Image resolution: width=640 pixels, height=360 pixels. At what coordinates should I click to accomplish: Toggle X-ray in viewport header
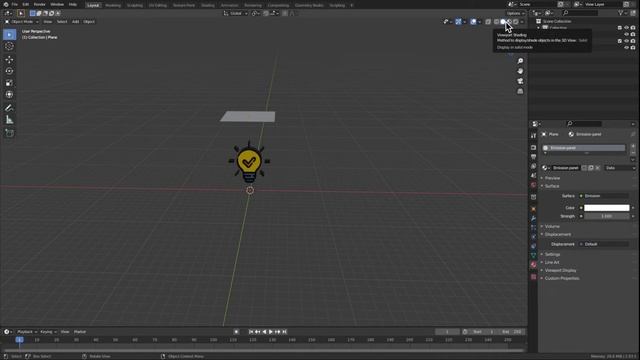click(x=488, y=22)
